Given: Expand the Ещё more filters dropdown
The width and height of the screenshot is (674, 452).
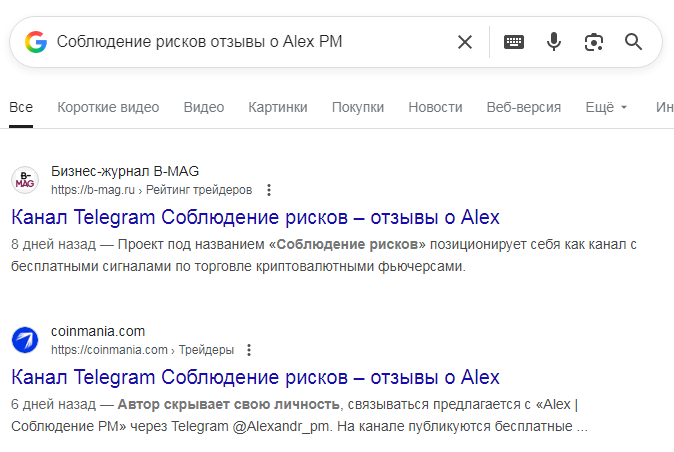Looking at the screenshot, I should (606, 107).
